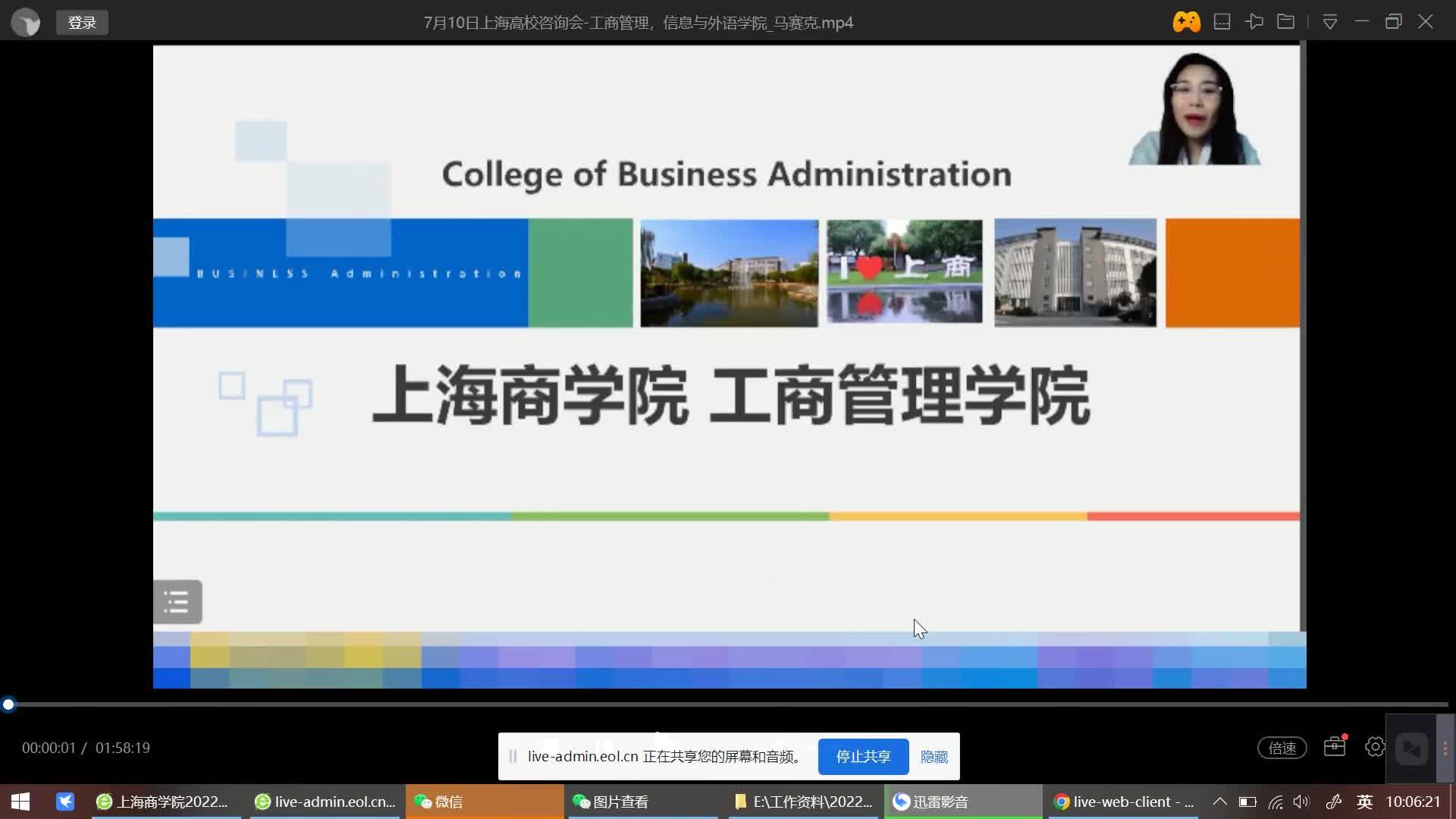Toggle the 英 input method indicator
This screenshot has height=819, width=1456.
pyautogui.click(x=1364, y=802)
